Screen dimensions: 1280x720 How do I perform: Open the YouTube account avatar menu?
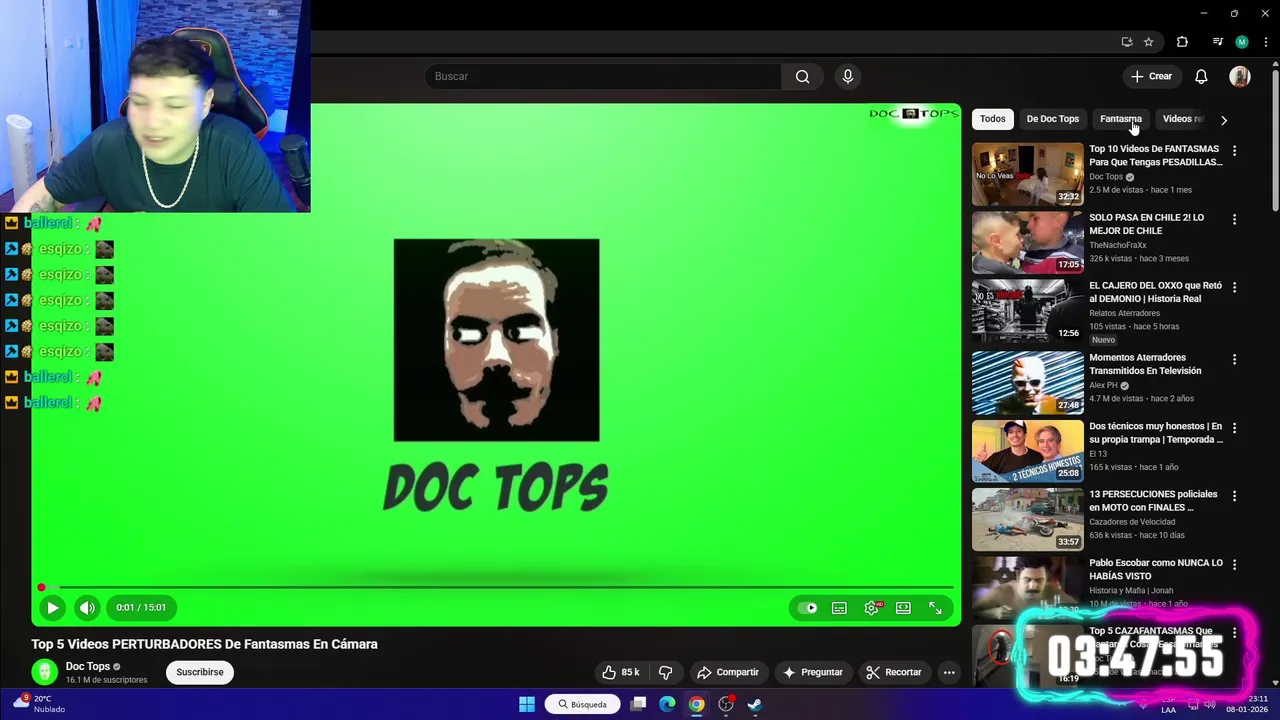click(x=1240, y=76)
